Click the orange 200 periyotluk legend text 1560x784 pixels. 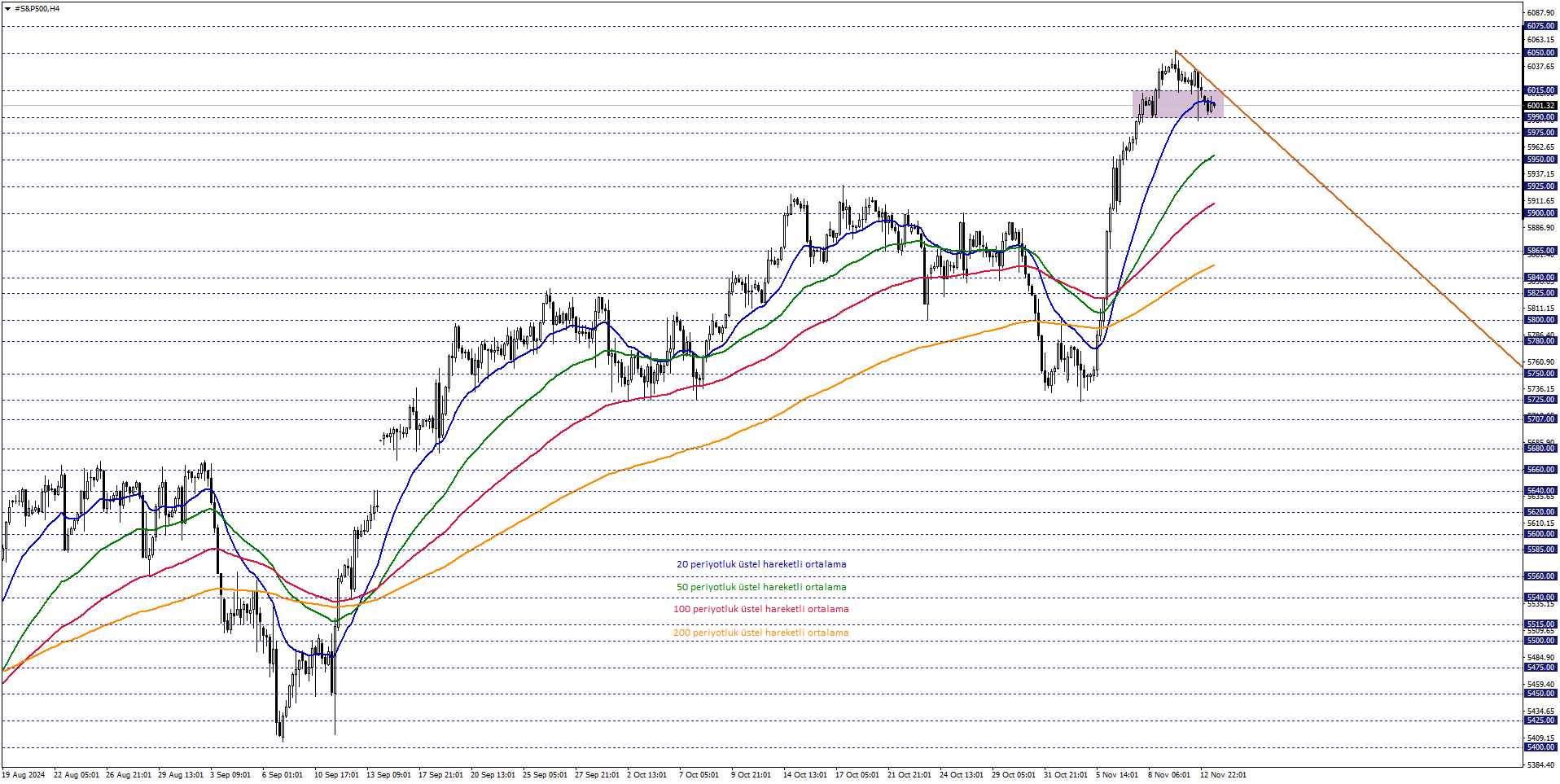coord(761,633)
